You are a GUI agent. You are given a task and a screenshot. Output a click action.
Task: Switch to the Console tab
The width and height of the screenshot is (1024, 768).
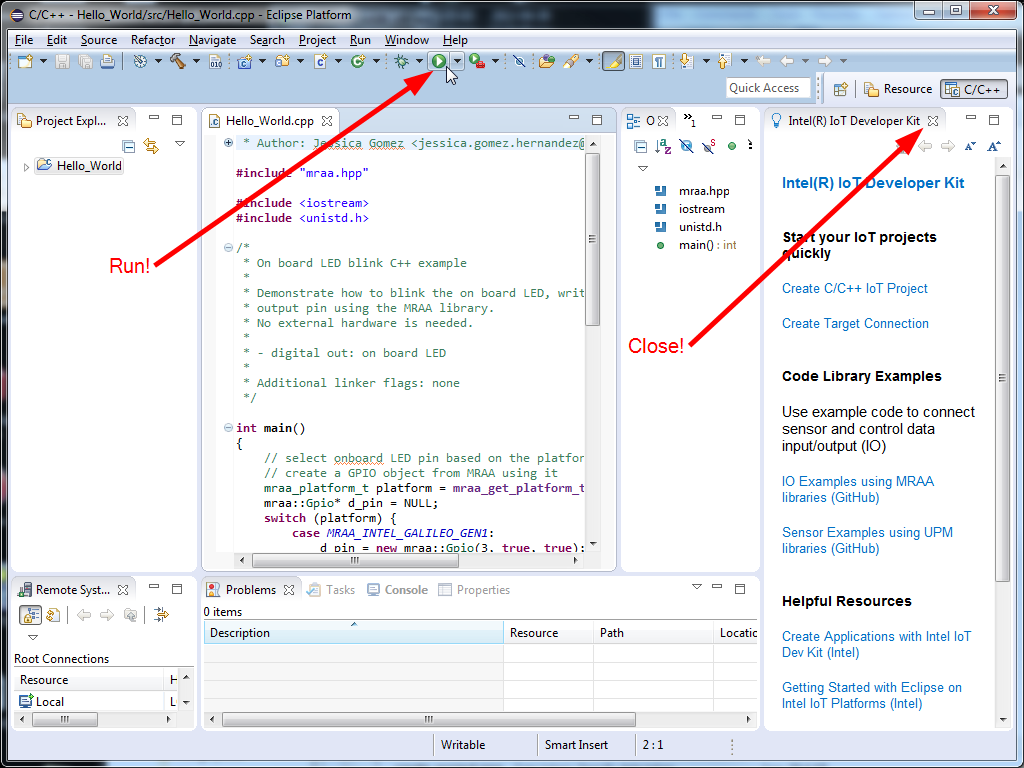[x=397, y=590]
